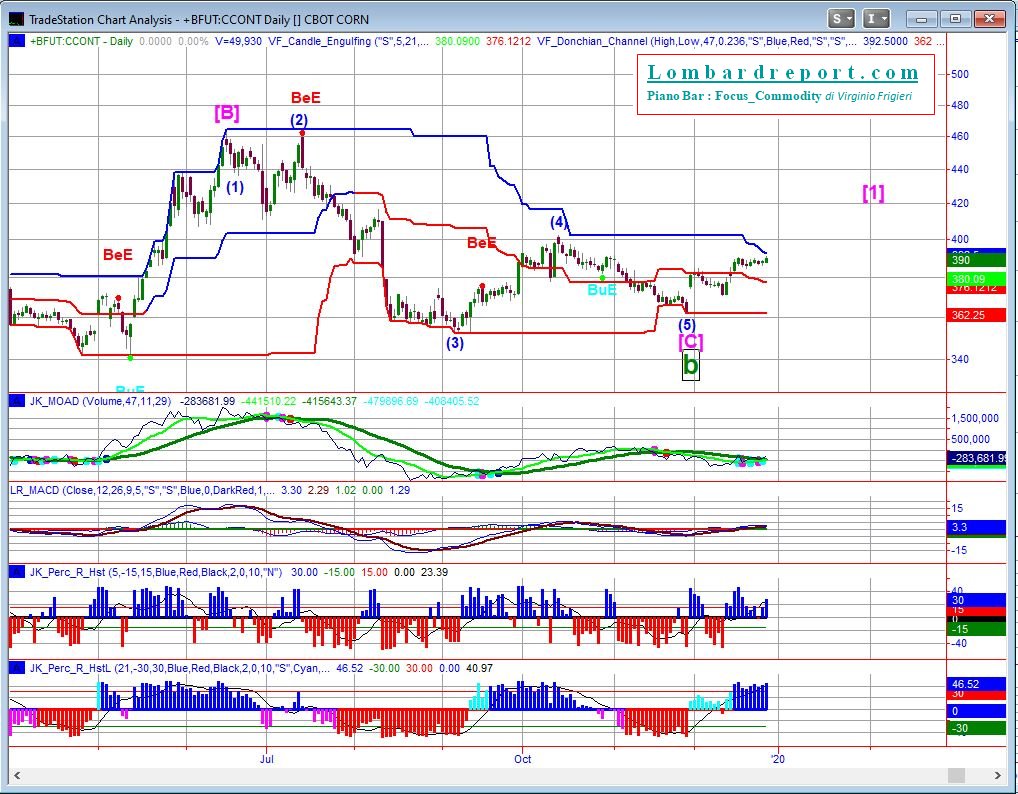Image resolution: width=1018 pixels, height=794 pixels.
Task: Click the TradeStation chart icon in the title bar
Action: pos(16,19)
